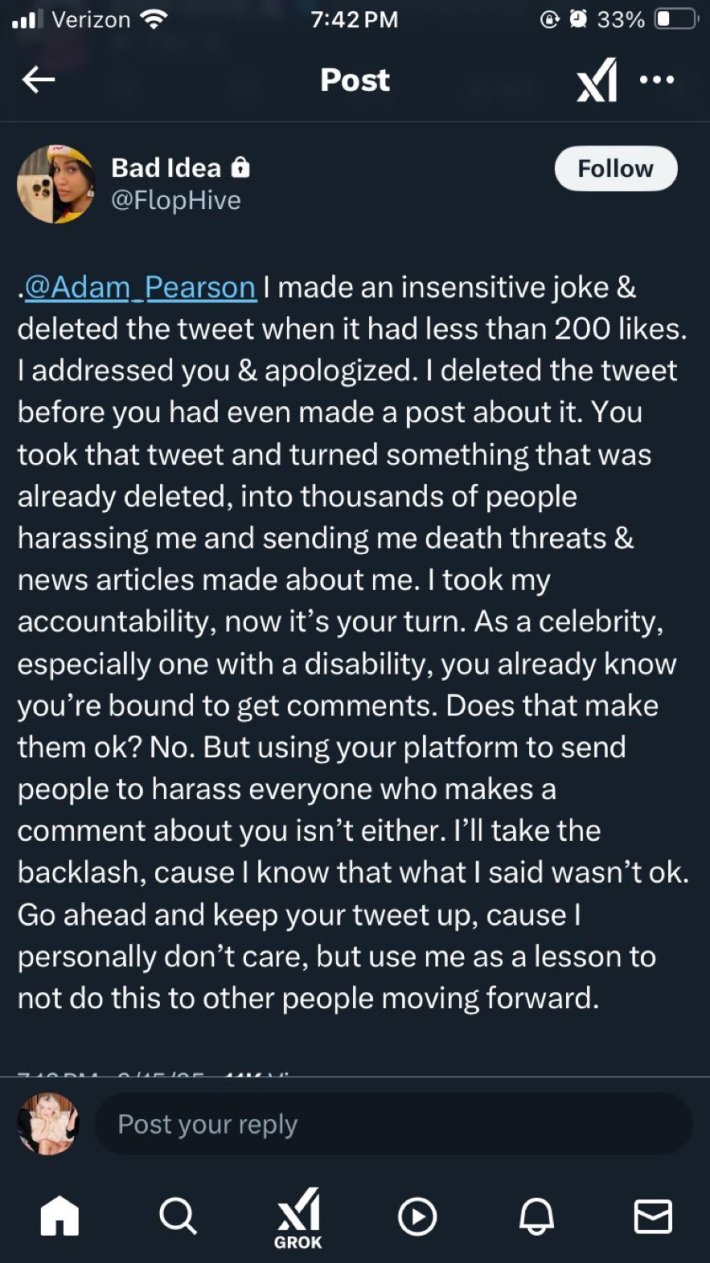Open the Home feed icon
Image resolution: width=710 pixels, height=1263 pixels.
point(59,1217)
